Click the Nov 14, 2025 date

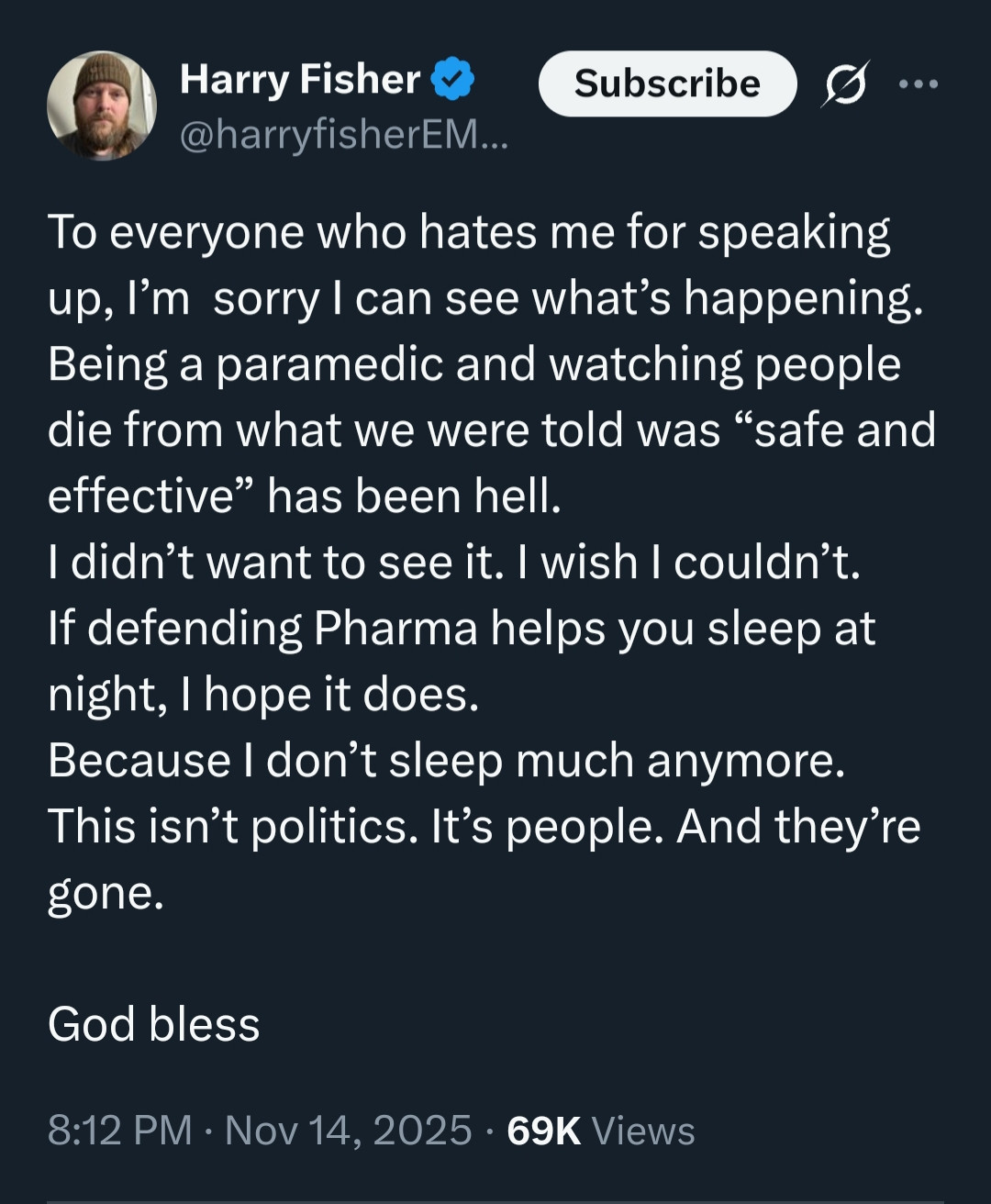pyautogui.click(x=349, y=1130)
